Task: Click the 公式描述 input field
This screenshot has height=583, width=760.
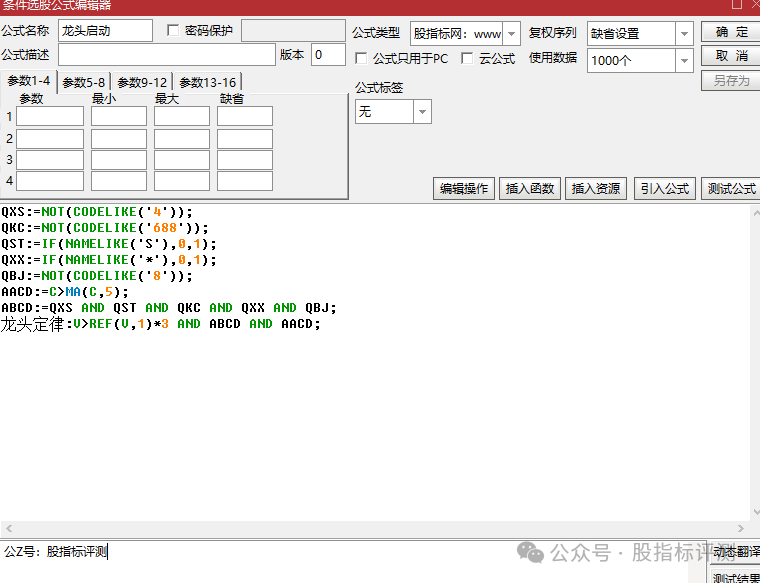Action: (167, 55)
